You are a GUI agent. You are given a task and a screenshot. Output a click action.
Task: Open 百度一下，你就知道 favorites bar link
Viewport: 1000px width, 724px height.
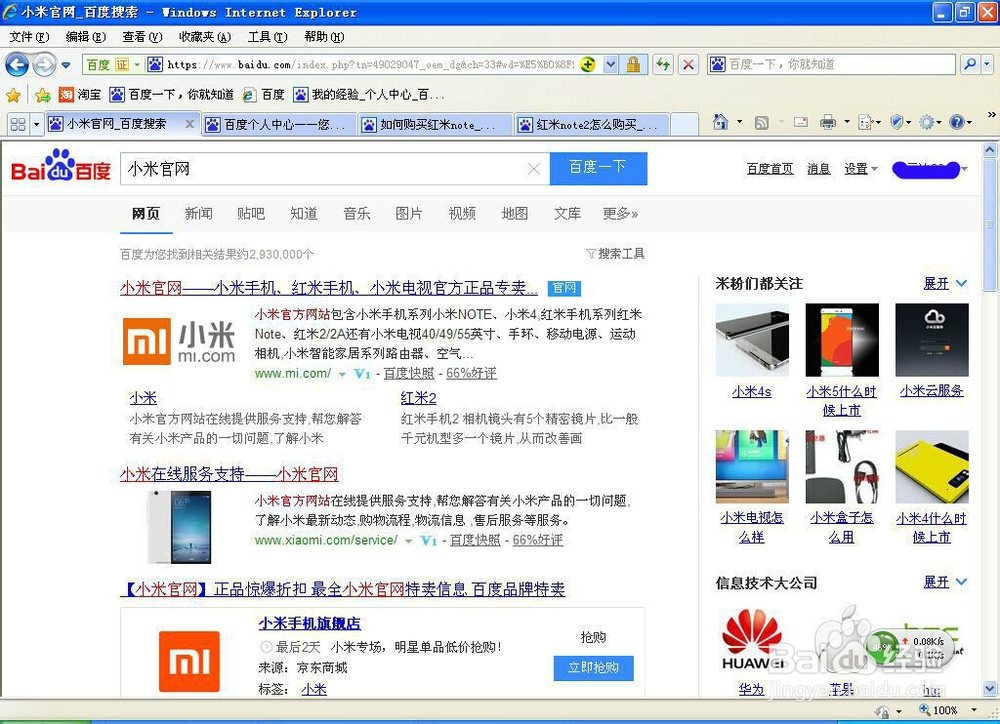(x=172, y=95)
